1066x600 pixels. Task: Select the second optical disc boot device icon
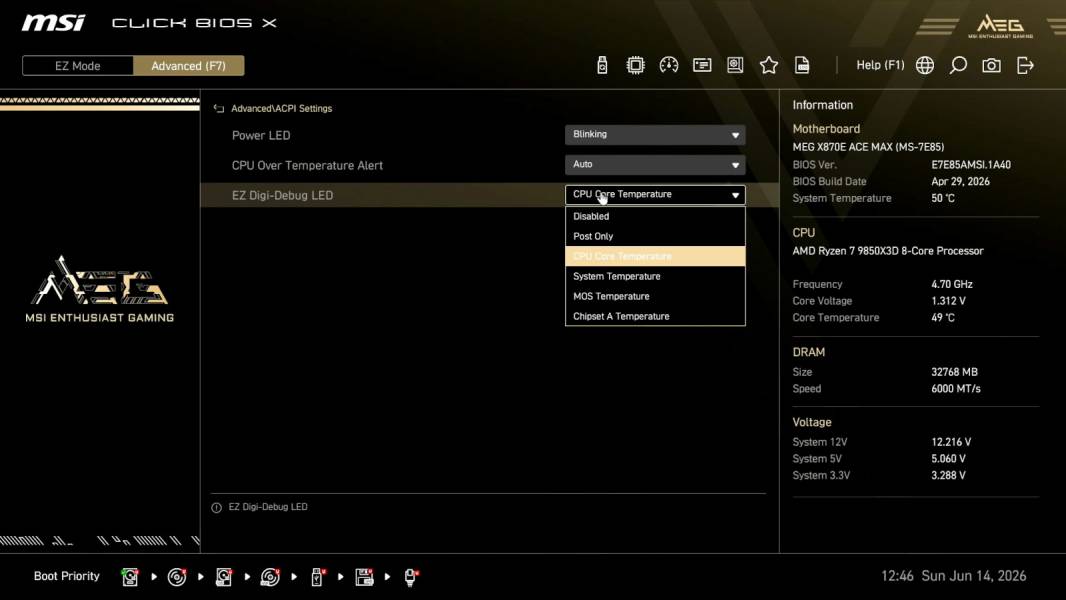coord(270,577)
